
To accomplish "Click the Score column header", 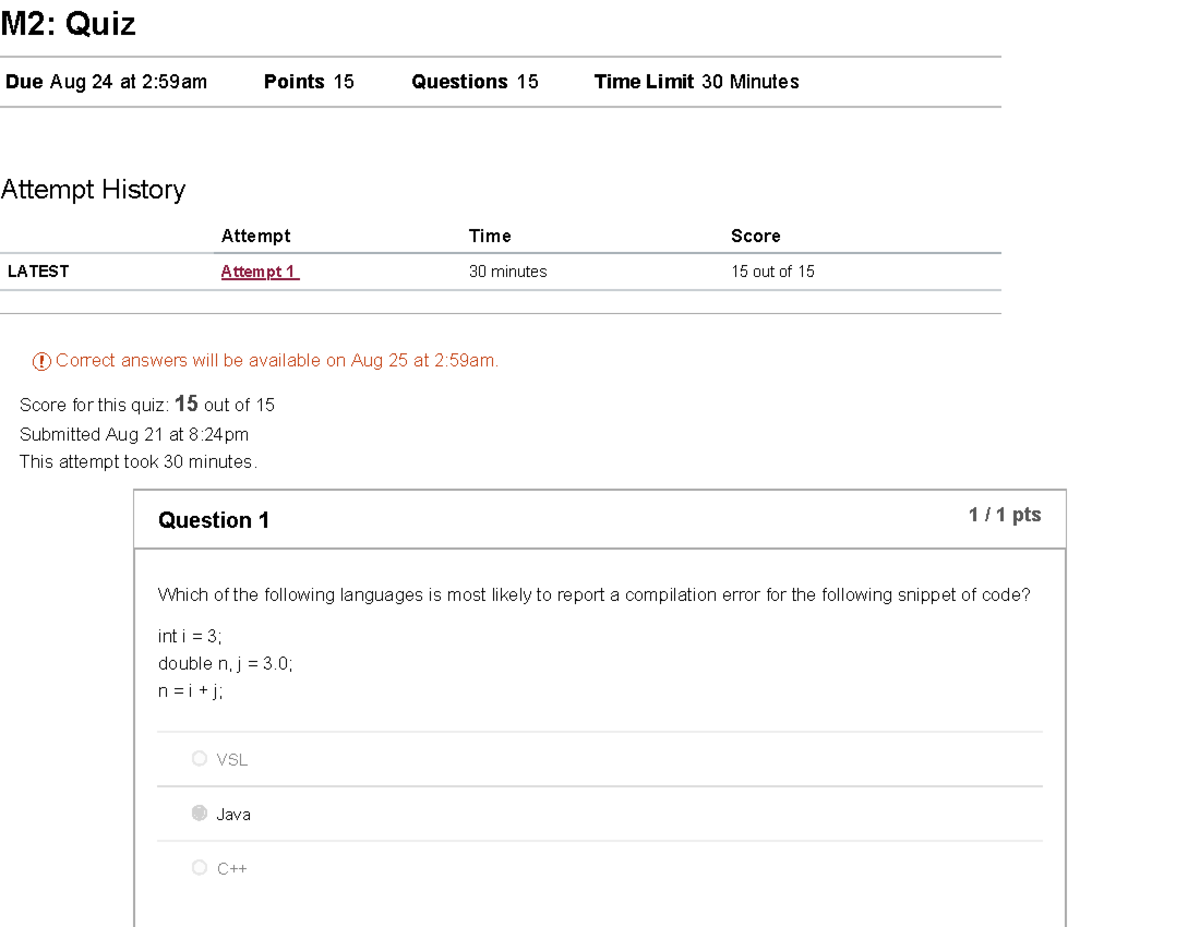I will click(x=754, y=236).
